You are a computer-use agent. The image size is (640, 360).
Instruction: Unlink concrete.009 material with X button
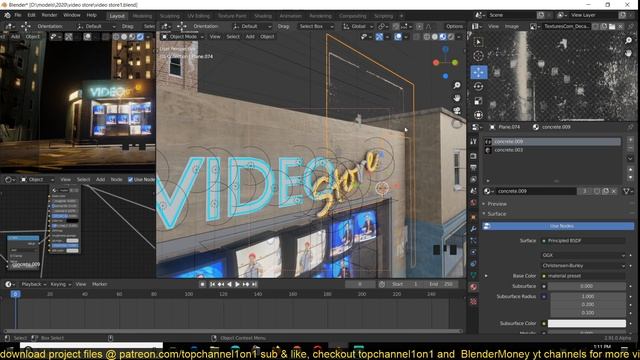614,191
